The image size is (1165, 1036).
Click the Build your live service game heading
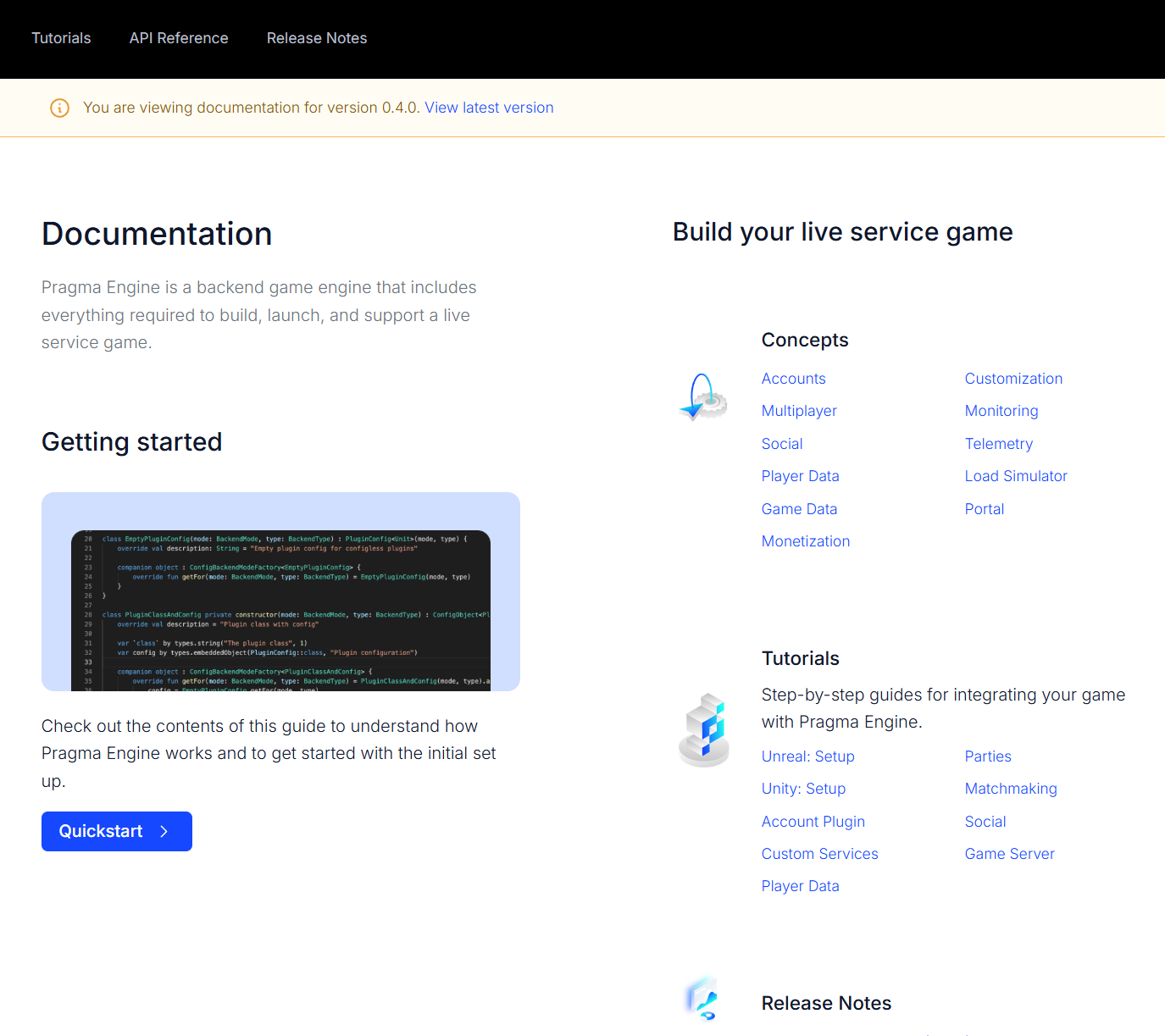pyautogui.click(x=843, y=232)
